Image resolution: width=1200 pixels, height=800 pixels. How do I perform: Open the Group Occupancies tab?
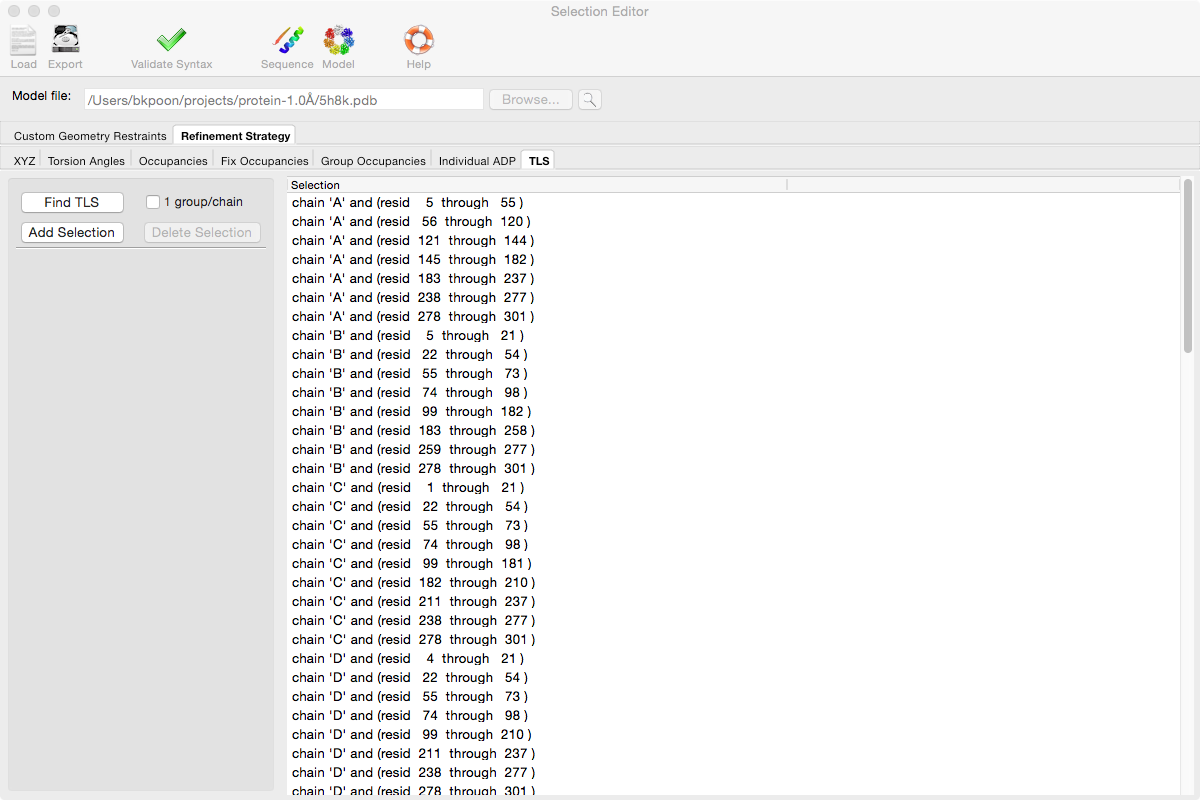coord(372,160)
